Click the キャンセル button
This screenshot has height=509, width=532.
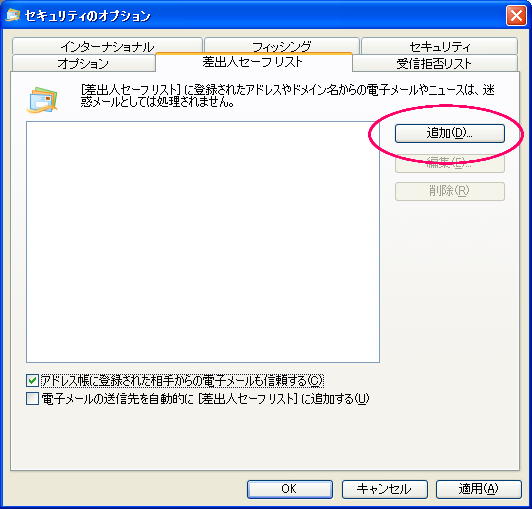[384, 489]
